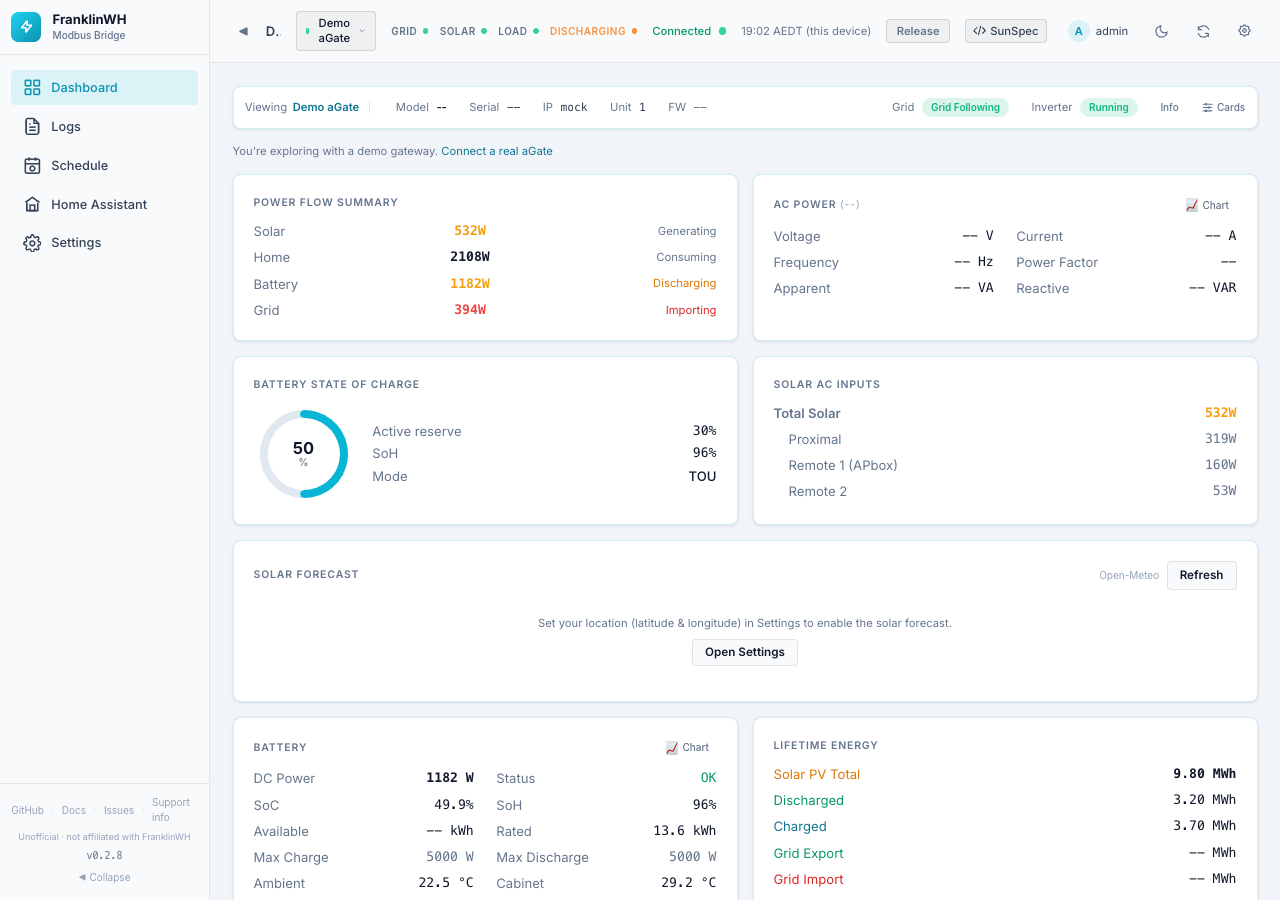Click the Running inverter status badge
The image size is (1280, 900).
click(1108, 107)
